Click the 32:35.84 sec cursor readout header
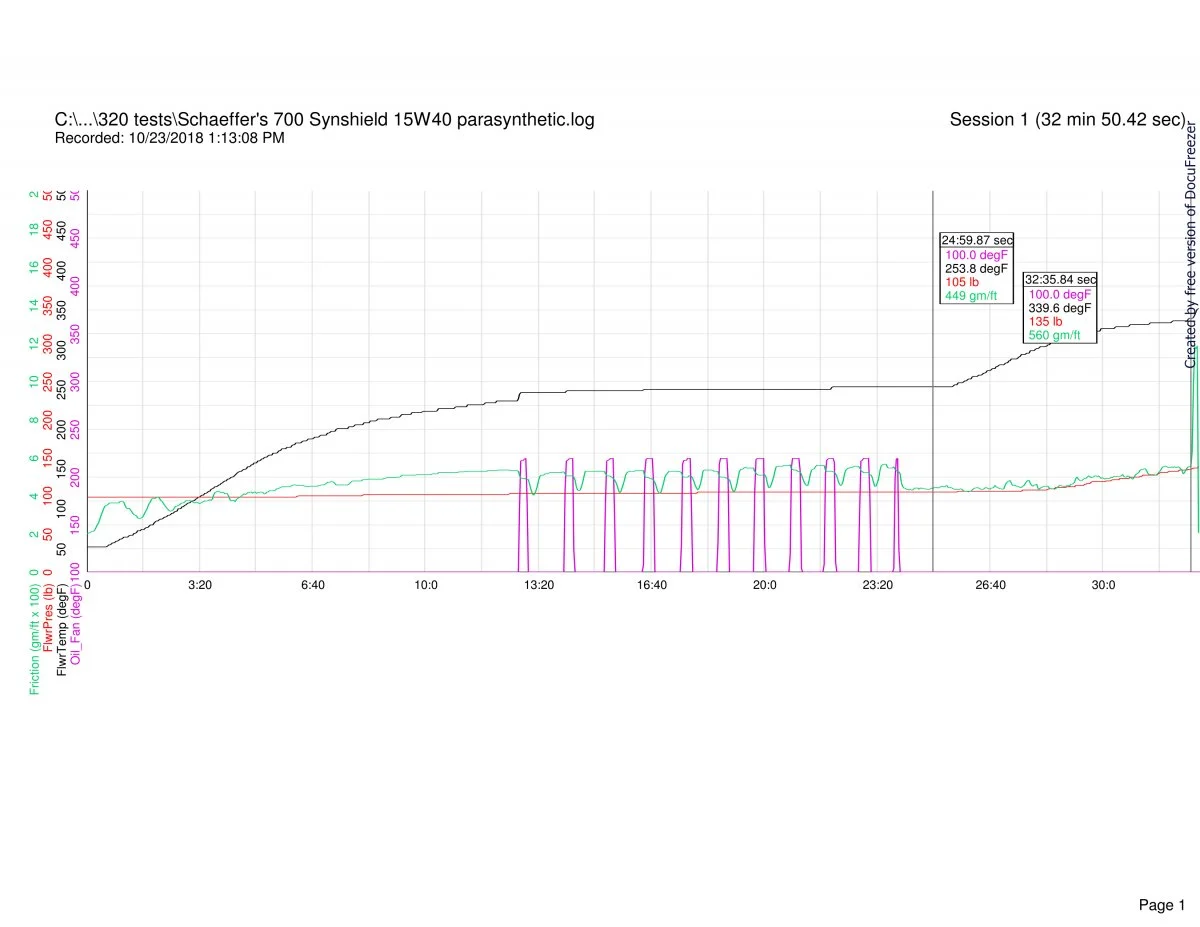Image resolution: width=1200 pixels, height=927 pixels. pyautogui.click(x=1060, y=280)
